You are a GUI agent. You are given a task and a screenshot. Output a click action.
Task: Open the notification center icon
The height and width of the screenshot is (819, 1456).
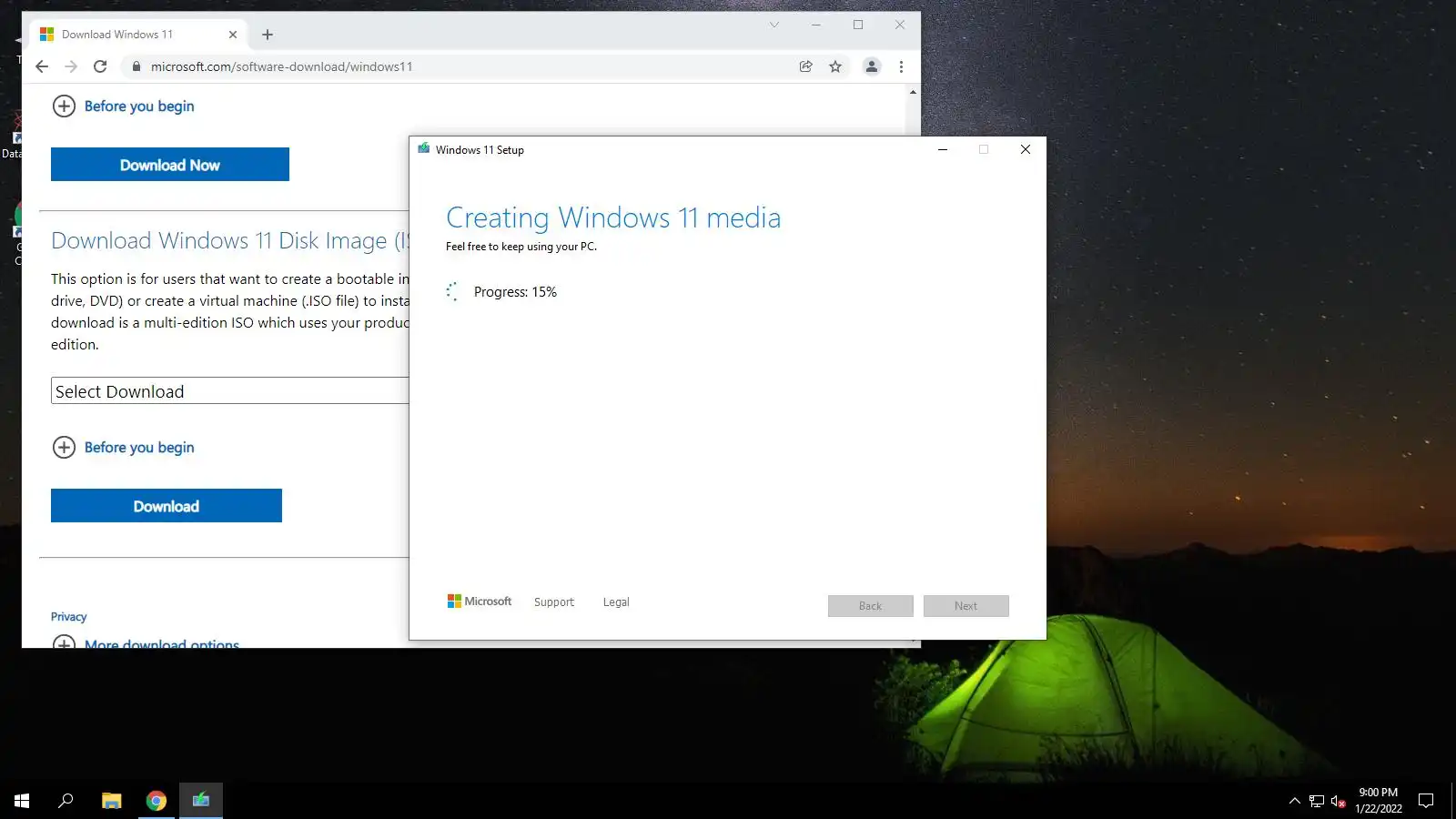pos(1426,801)
